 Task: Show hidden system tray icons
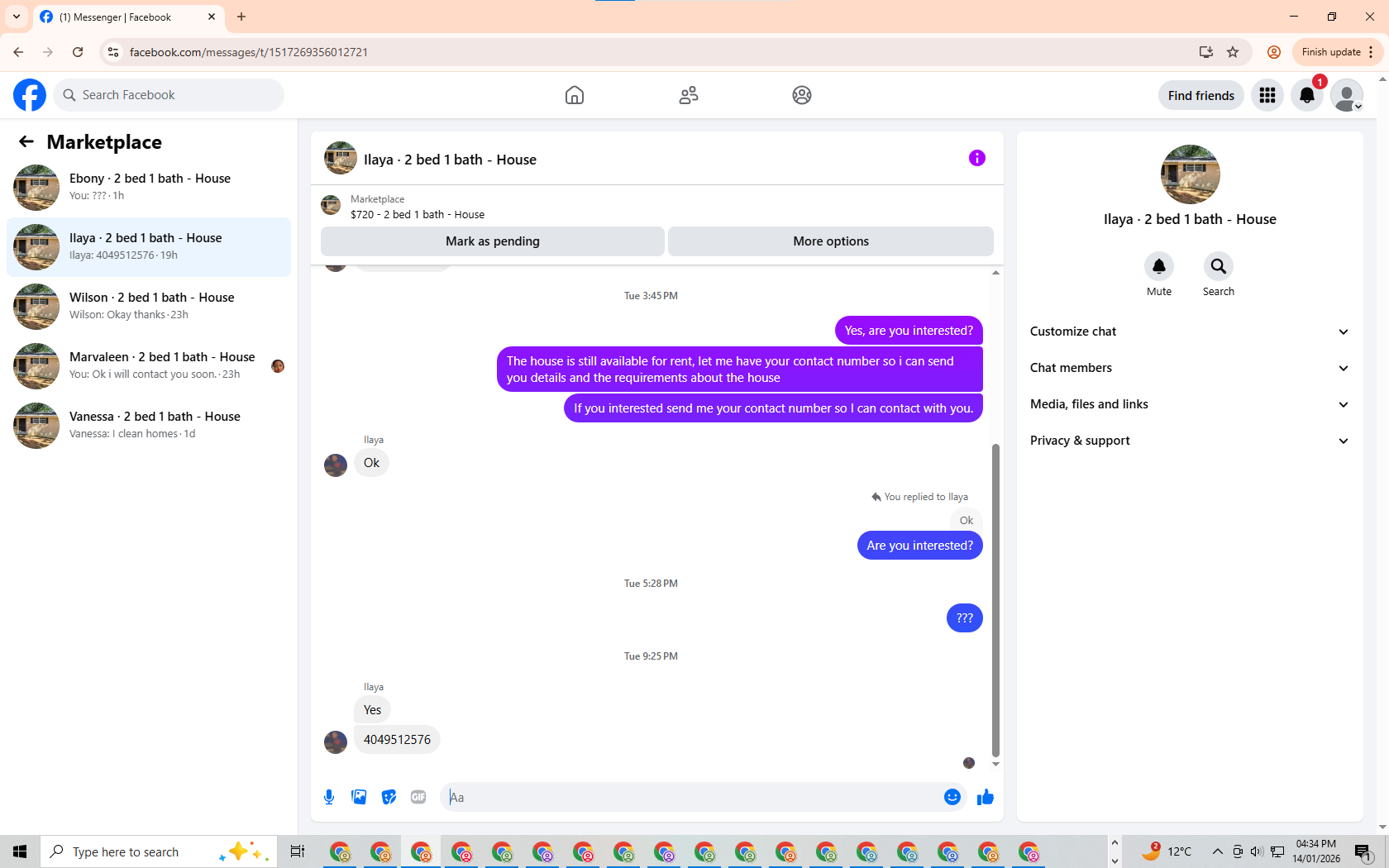tap(1217, 851)
